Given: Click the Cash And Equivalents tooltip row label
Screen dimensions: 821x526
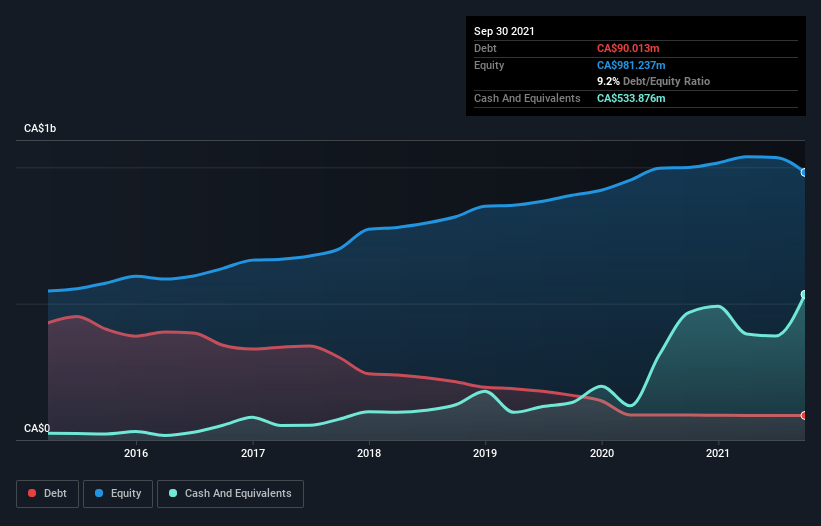Looking at the screenshot, I should (527, 98).
